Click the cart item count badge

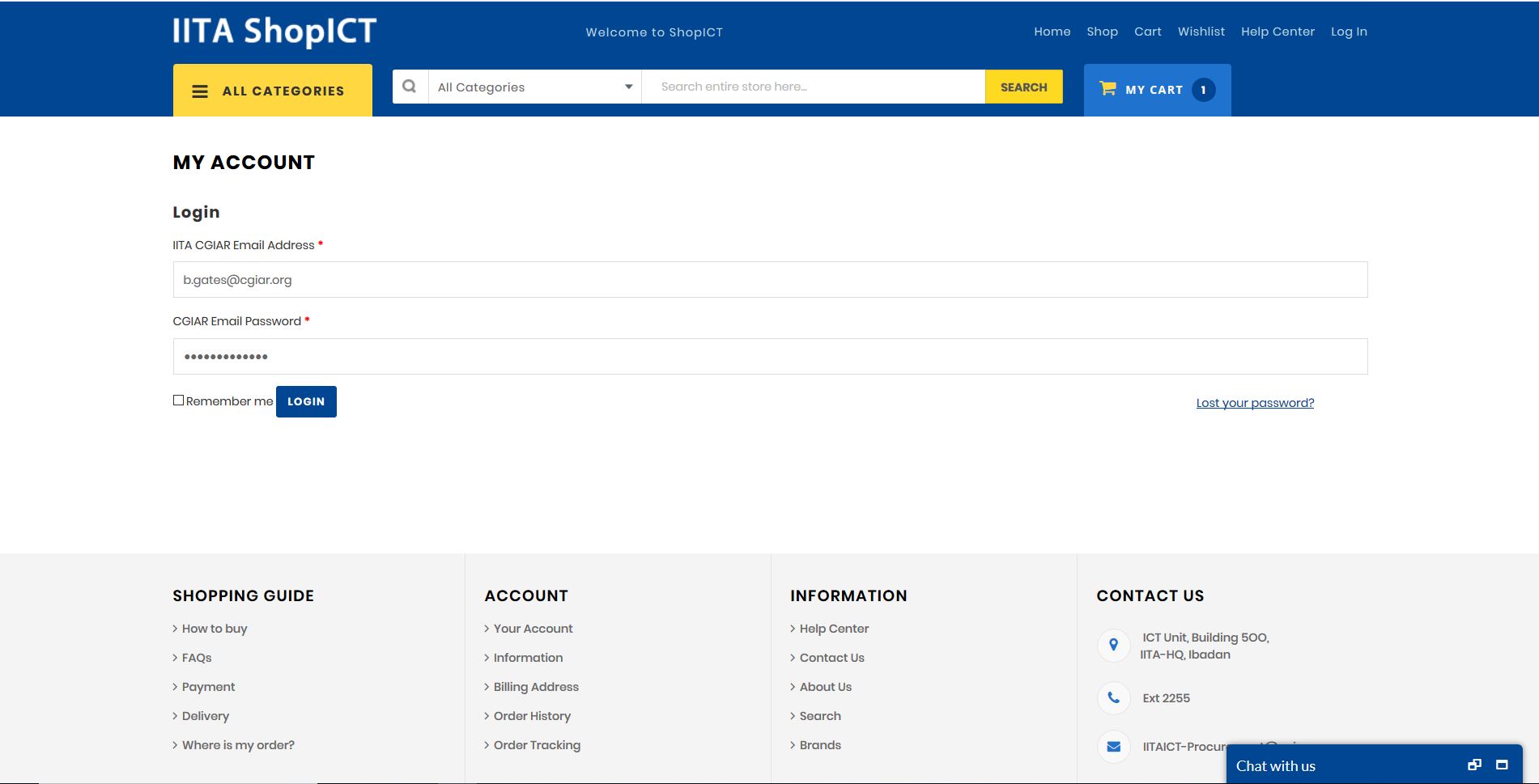click(x=1203, y=90)
